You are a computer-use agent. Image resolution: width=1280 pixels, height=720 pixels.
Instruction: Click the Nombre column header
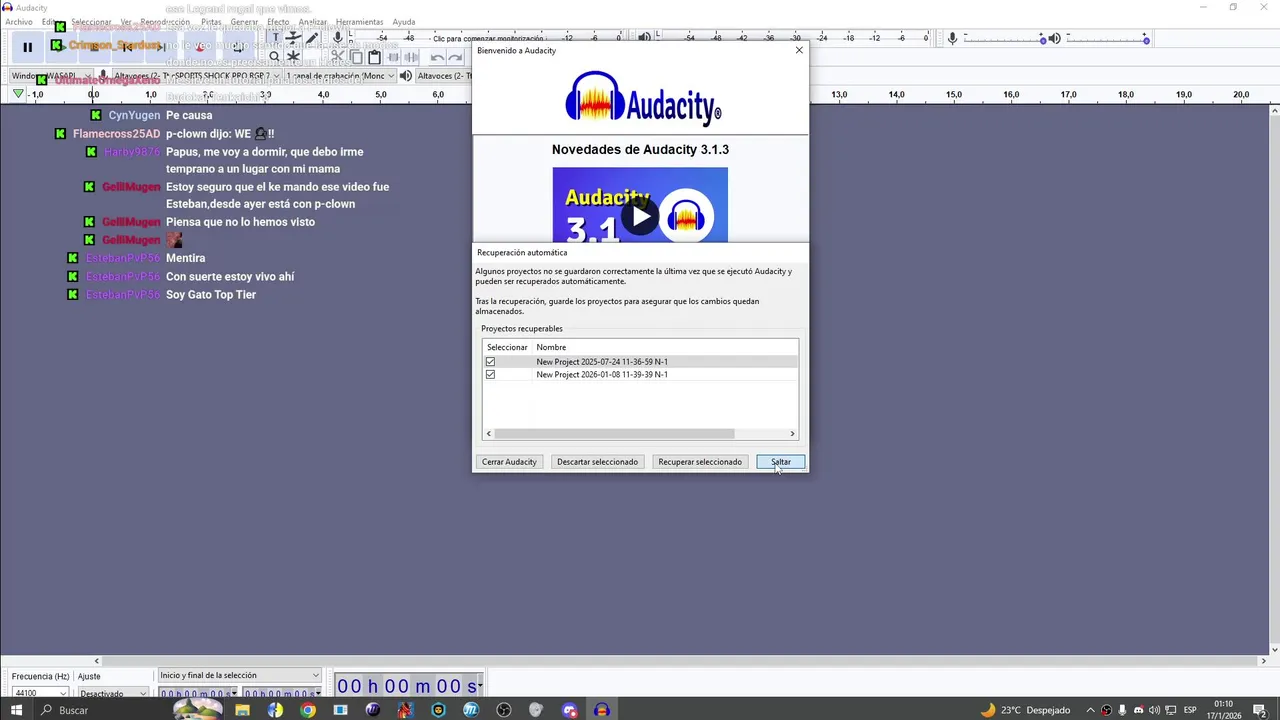coord(551,347)
